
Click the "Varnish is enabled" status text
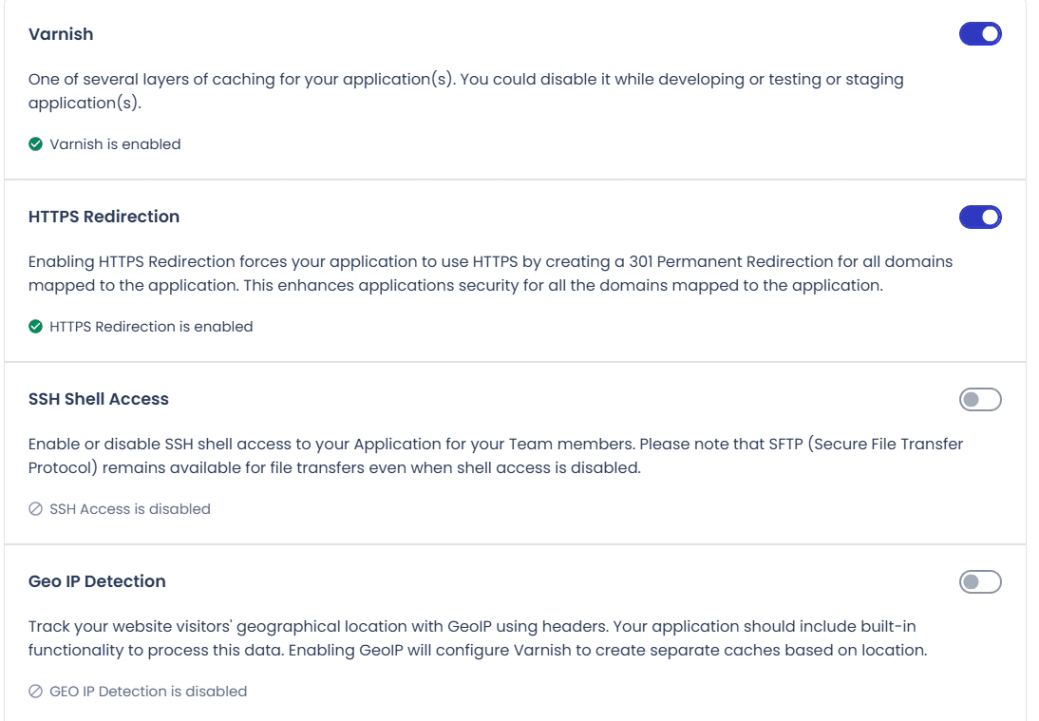tap(113, 144)
